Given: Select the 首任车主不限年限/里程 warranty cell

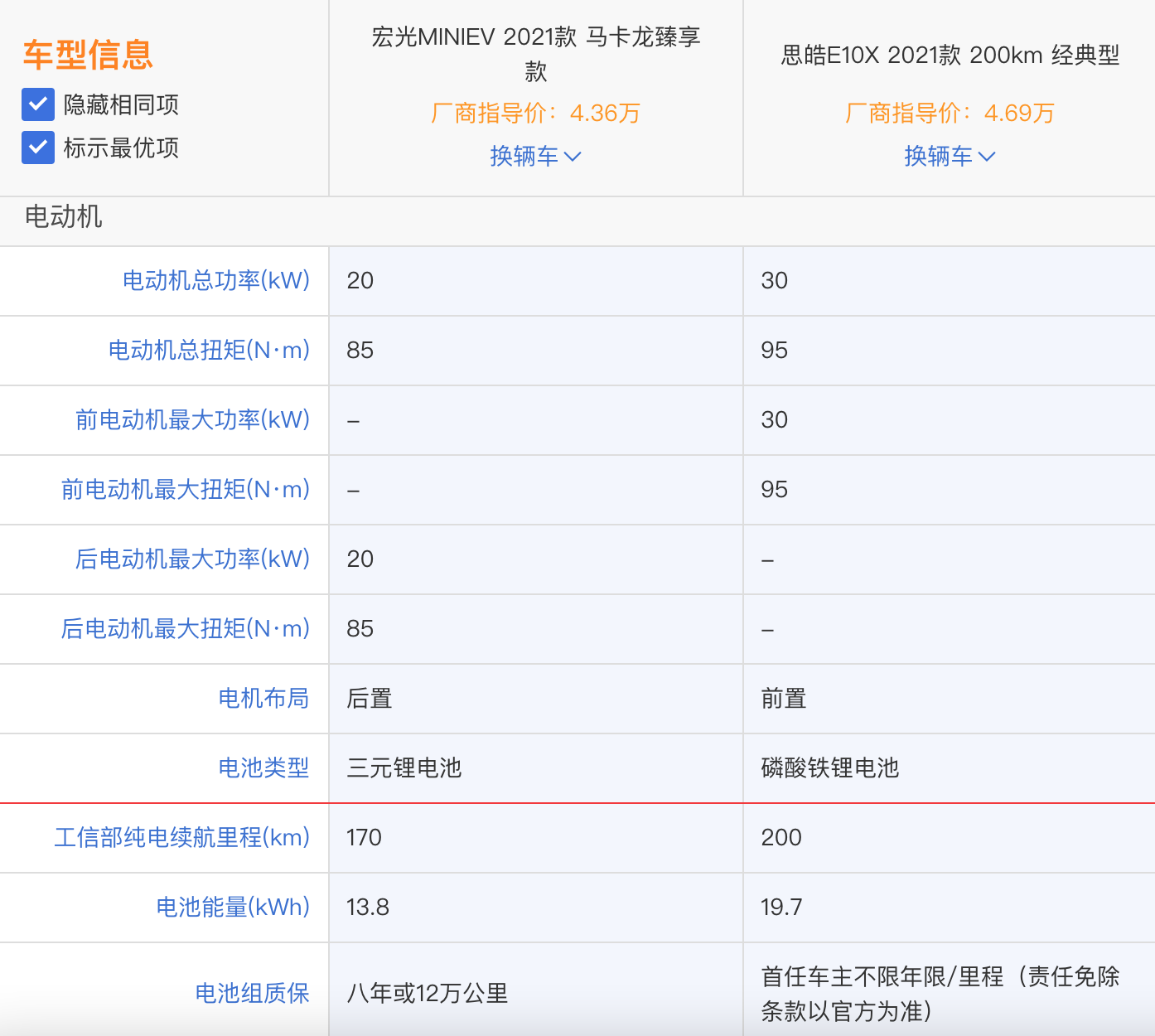Looking at the screenshot, I should pos(950,990).
